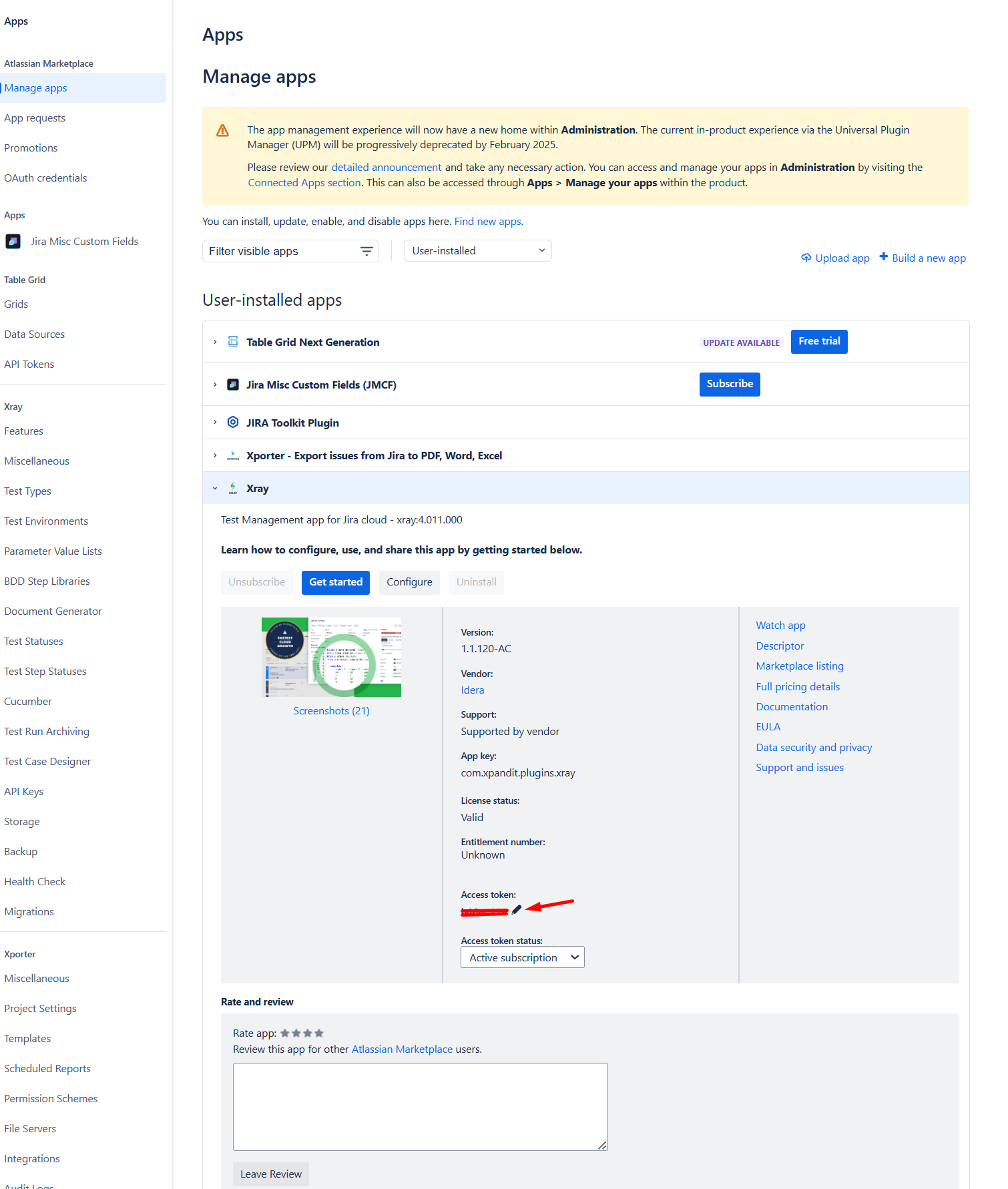Expand Xporter app row
Image resolution: width=1008 pixels, height=1189 pixels.
tap(215, 455)
